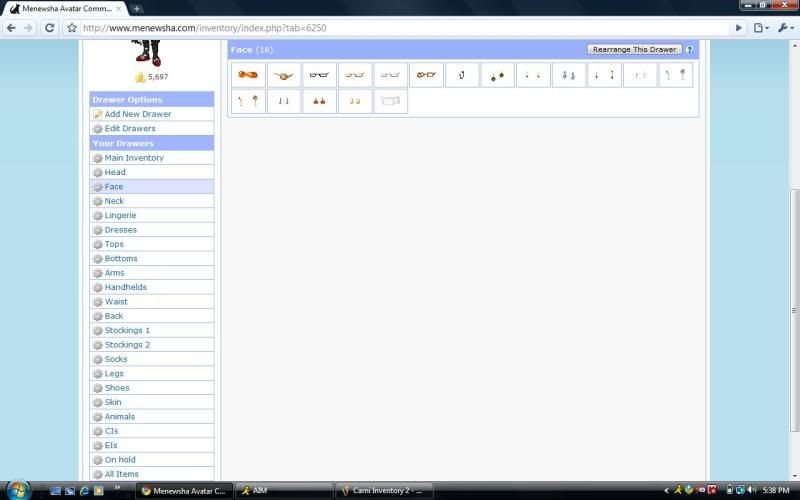Open the page menu dropdown
This screenshot has width=800, height=500.
761,28
